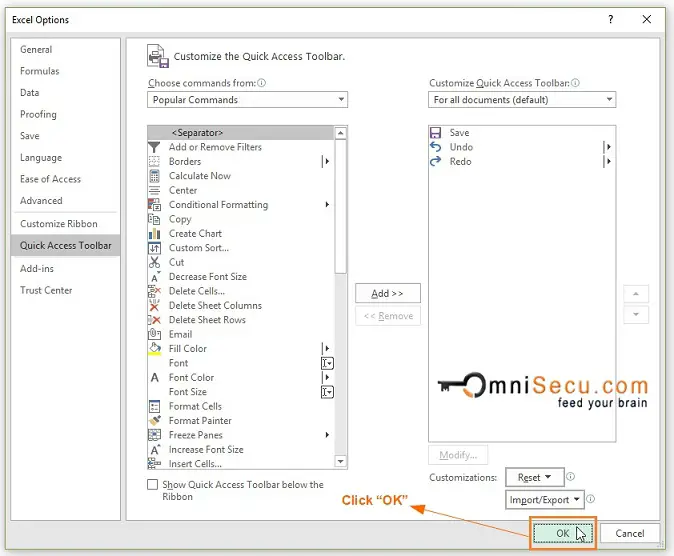Click the info icon beside Customize Quick Access Toolbar
The width and height of the screenshot is (674, 556).
tap(575, 83)
